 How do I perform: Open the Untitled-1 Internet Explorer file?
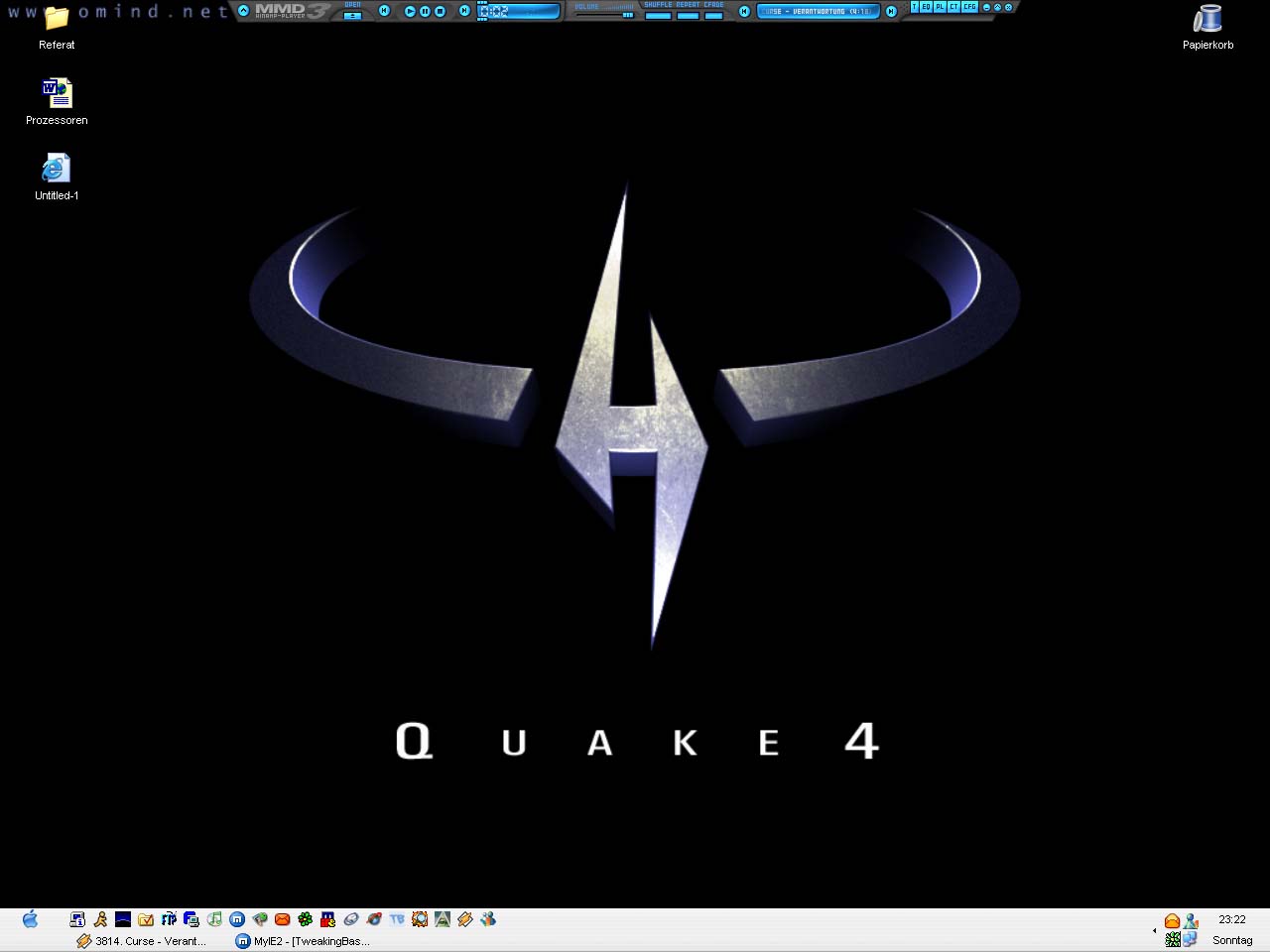click(x=57, y=177)
